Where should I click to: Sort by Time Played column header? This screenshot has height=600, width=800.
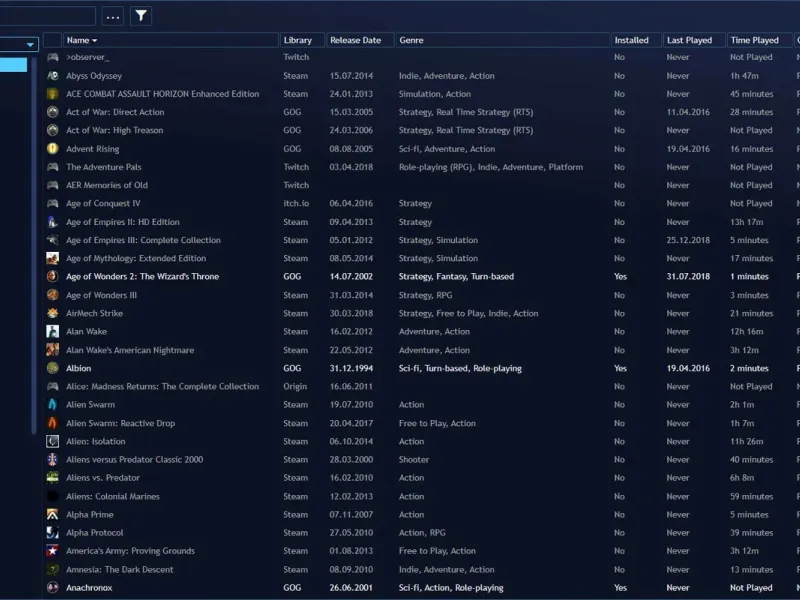click(x=759, y=40)
